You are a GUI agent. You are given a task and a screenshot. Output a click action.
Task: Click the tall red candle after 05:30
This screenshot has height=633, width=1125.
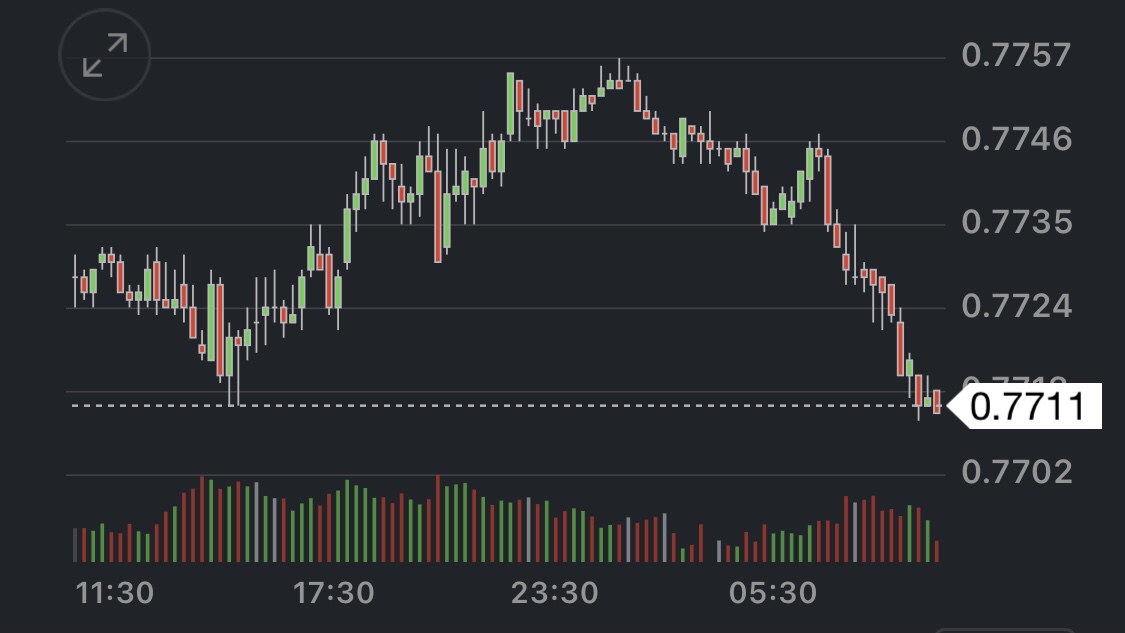827,188
